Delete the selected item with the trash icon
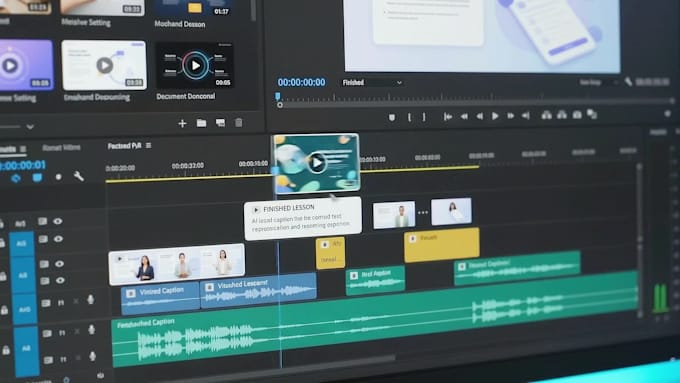 tap(239, 123)
